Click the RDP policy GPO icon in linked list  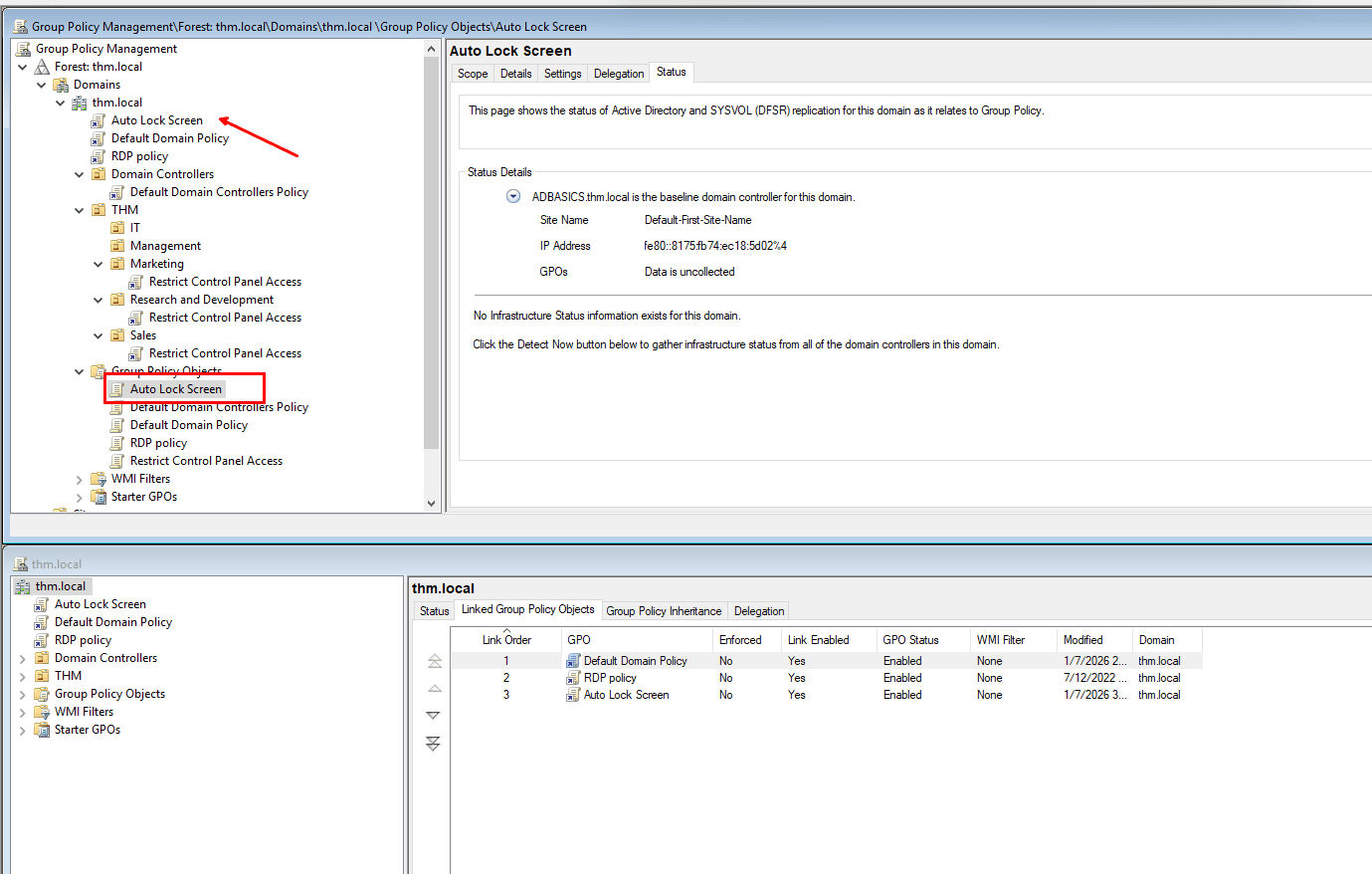(x=573, y=678)
